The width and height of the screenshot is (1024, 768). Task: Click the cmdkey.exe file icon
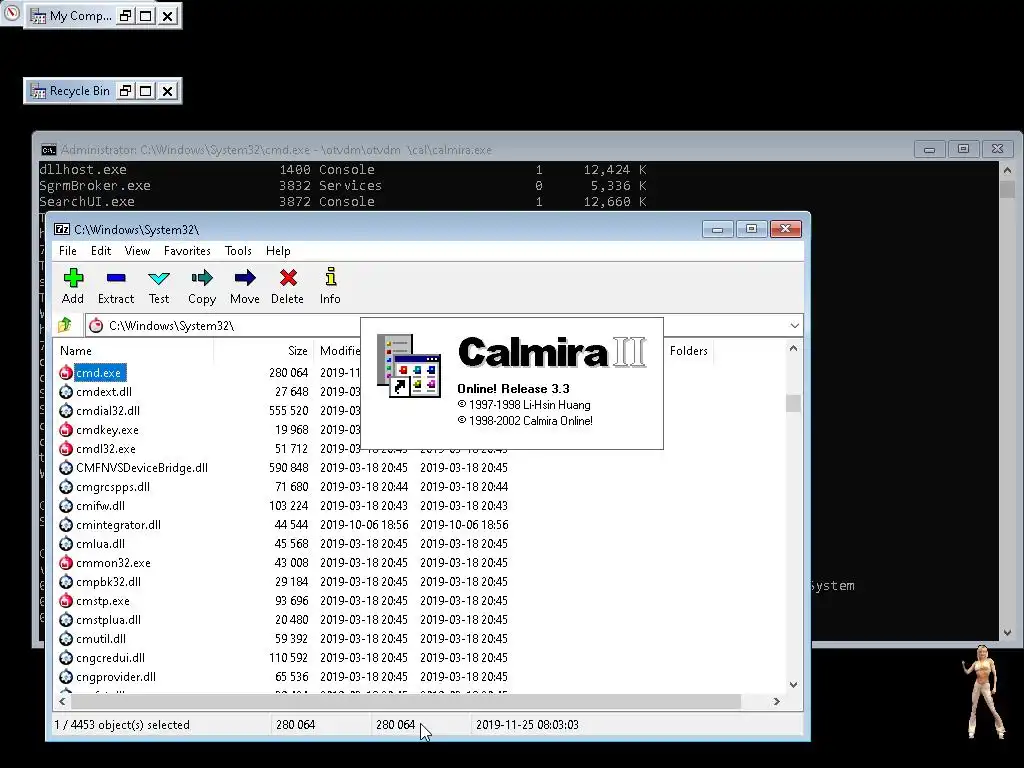click(66, 430)
